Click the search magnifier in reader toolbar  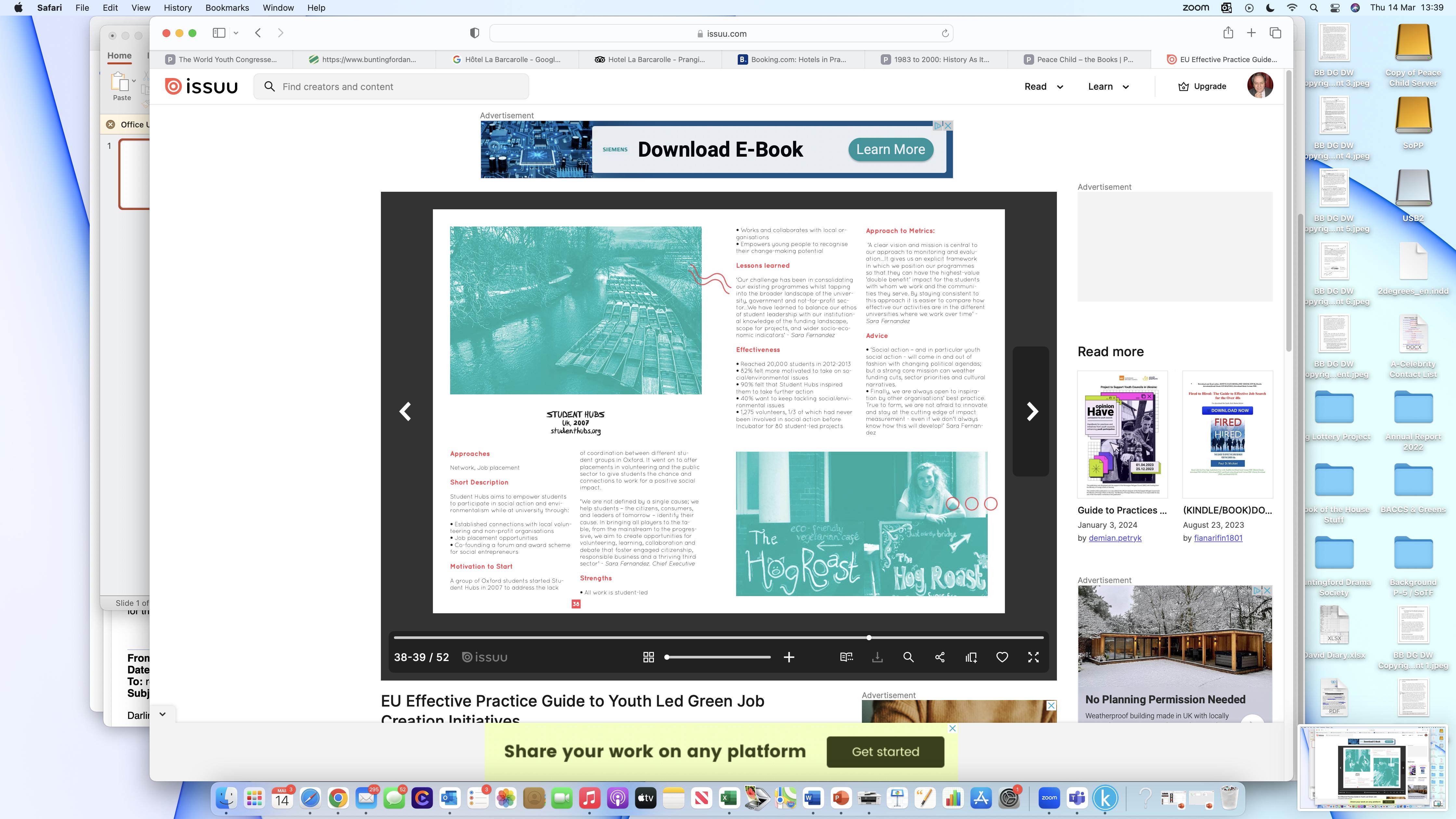(x=908, y=657)
